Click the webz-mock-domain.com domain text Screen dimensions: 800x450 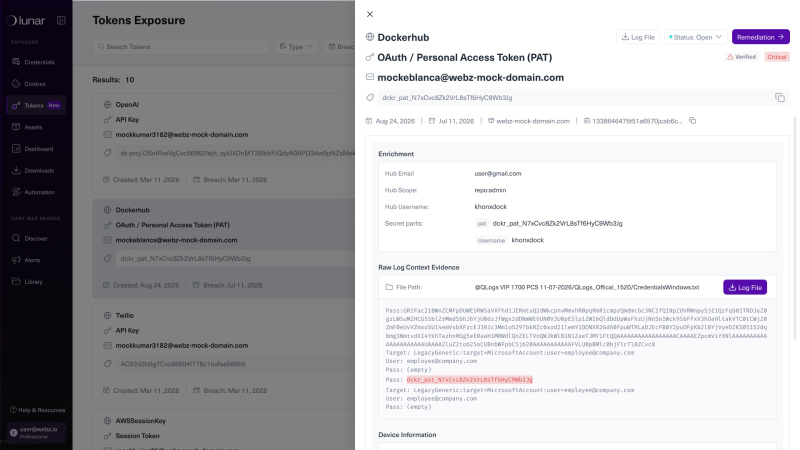tap(533, 121)
